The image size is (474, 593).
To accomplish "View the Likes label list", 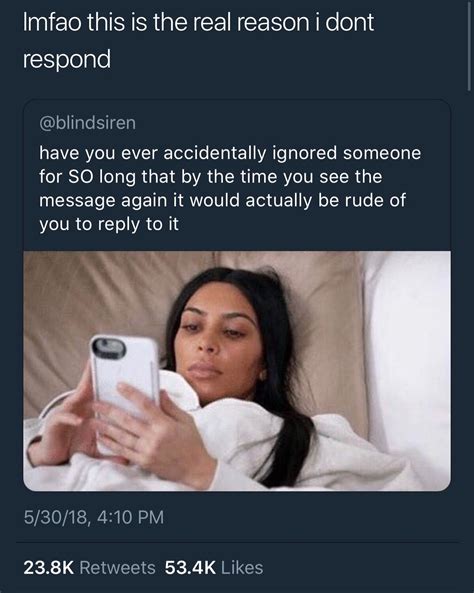I will 242,568.
